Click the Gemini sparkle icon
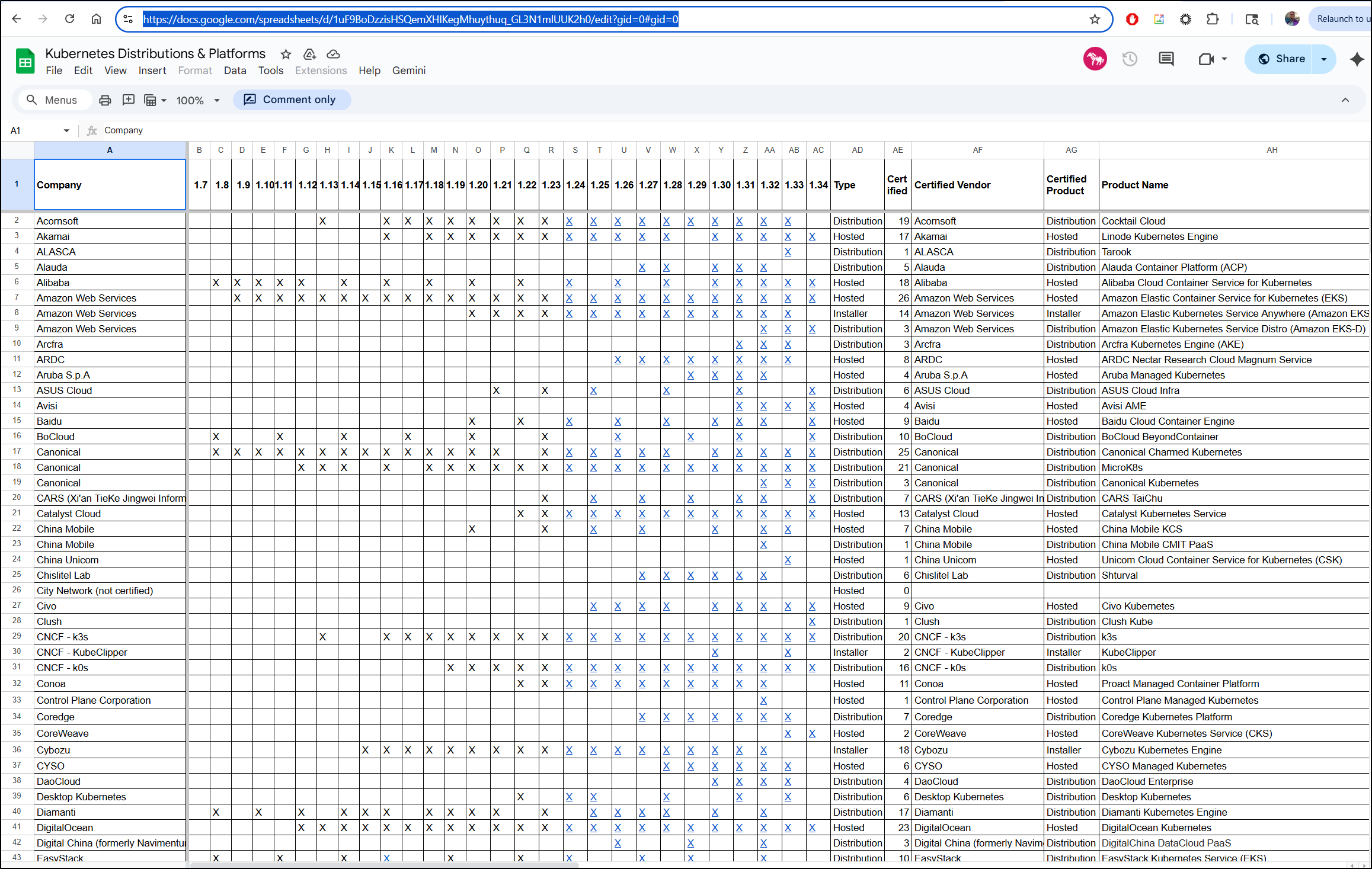1372x869 pixels. [x=1357, y=59]
